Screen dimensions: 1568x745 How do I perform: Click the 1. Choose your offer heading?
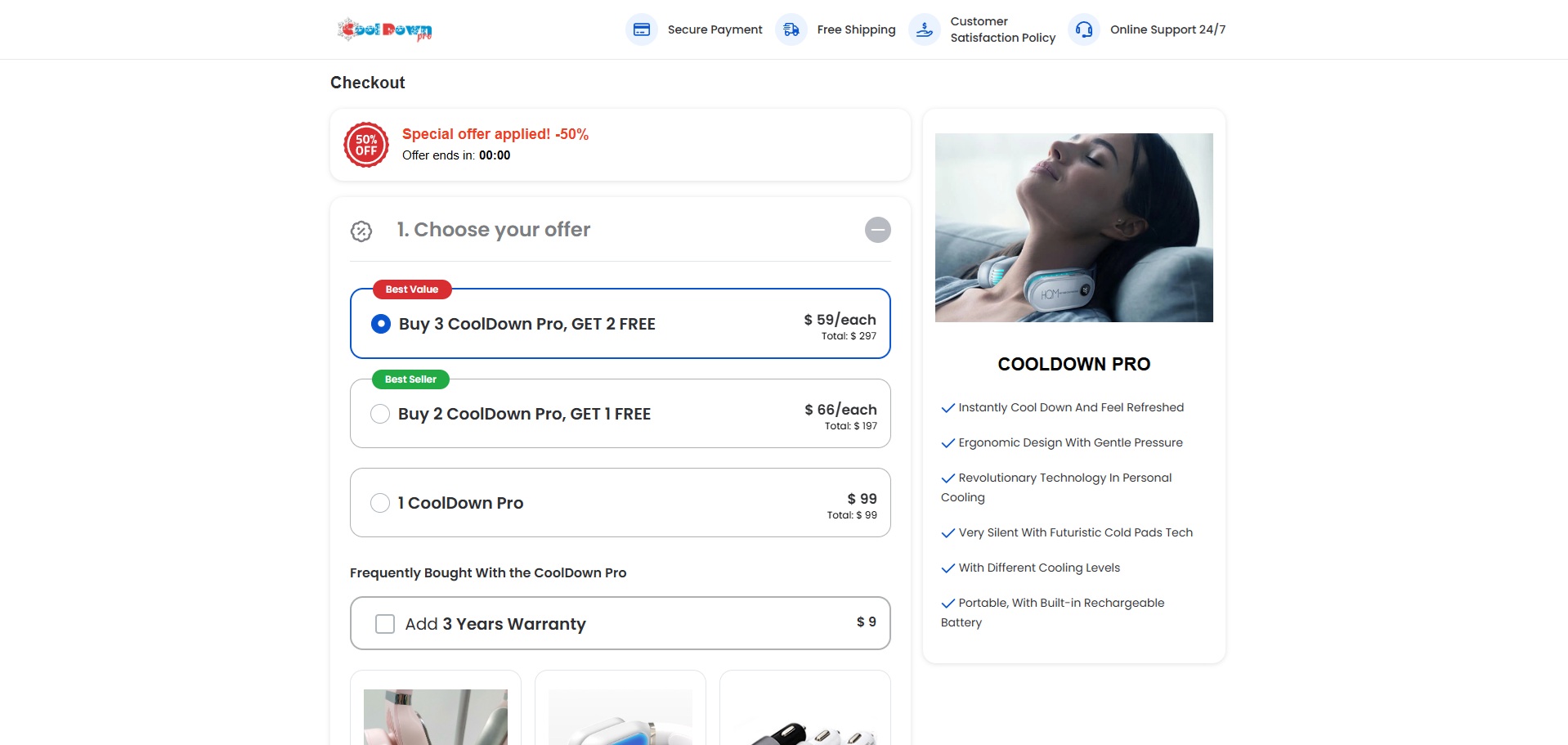coord(493,230)
